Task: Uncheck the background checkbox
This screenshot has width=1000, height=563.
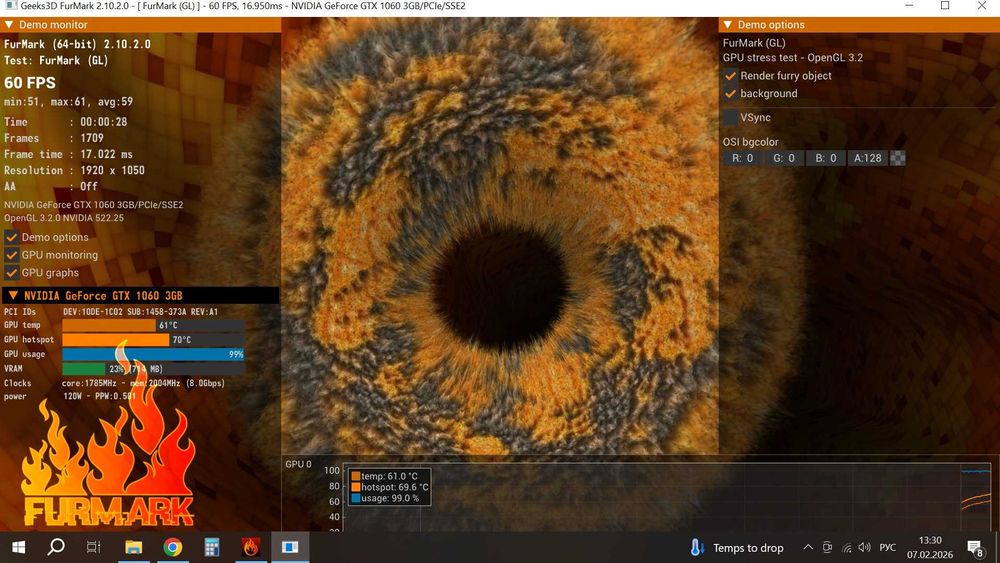Action: (730, 94)
